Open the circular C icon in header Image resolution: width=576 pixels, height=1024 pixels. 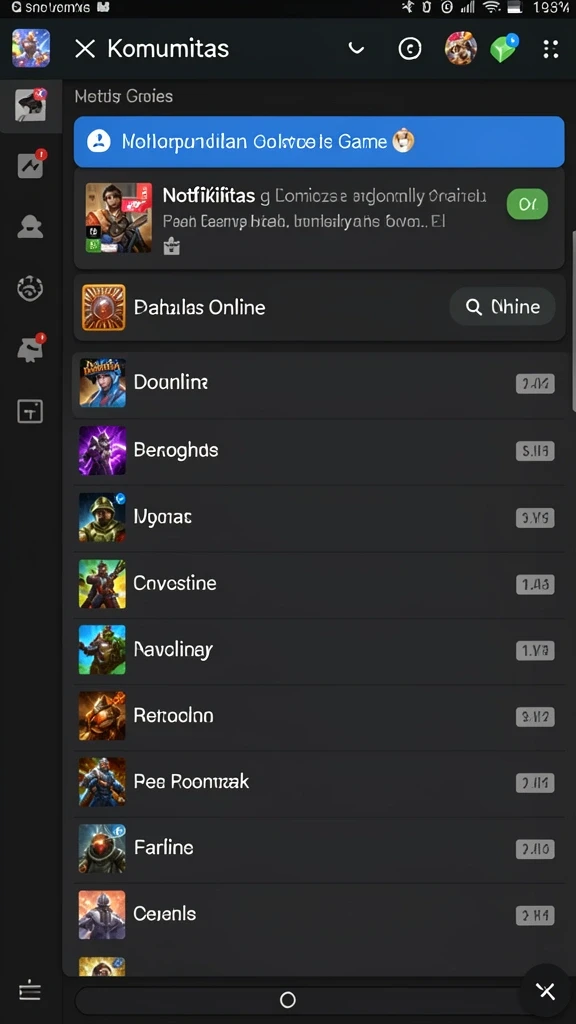[410, 48]
